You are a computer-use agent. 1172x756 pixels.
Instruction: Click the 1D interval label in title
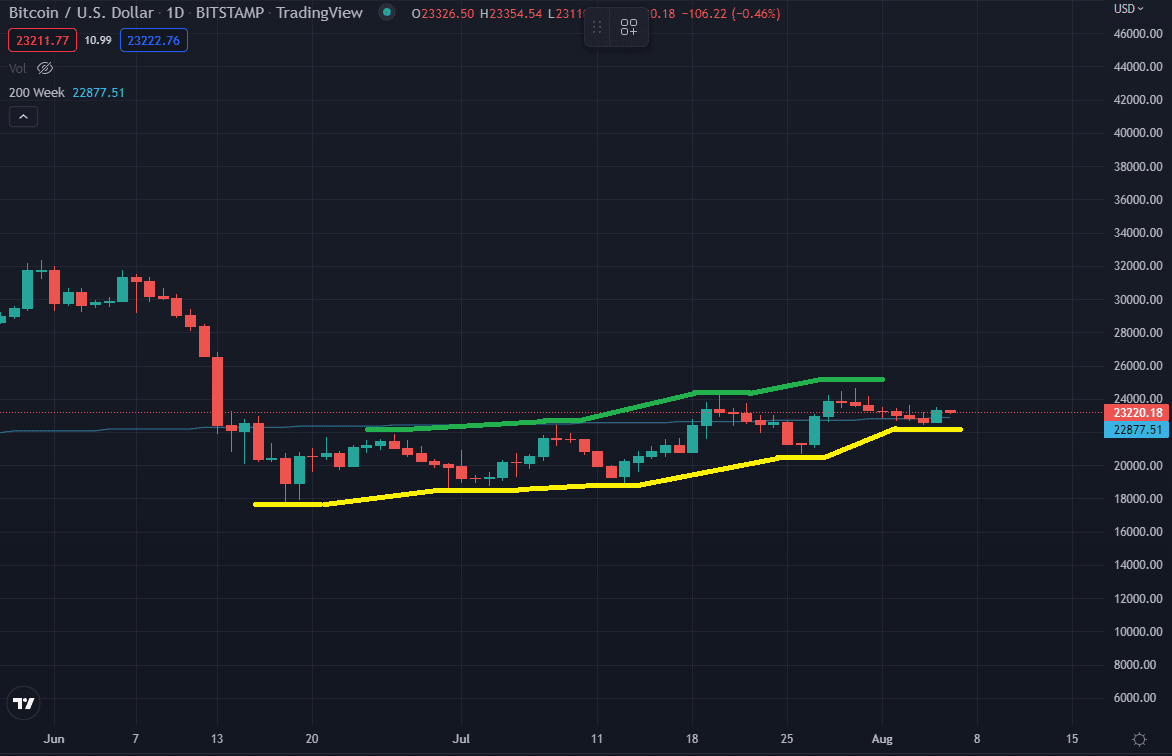[x=175, y=13]
